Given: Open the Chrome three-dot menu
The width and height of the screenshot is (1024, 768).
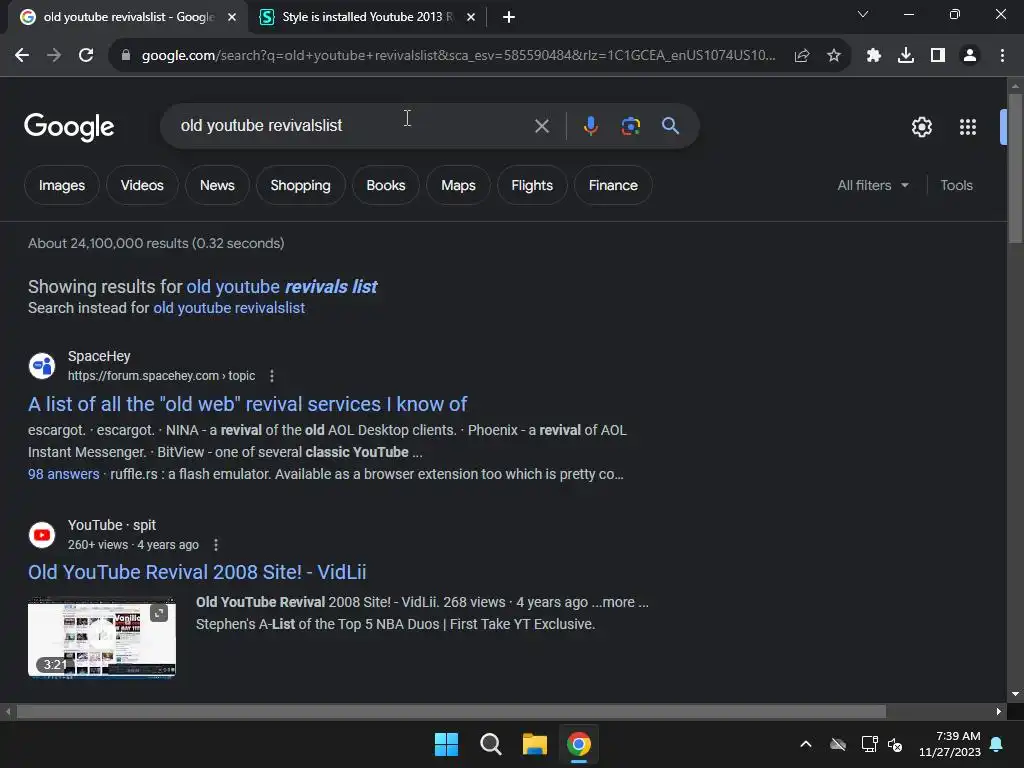Looking at the screenshot, I should click(x=1002, y=56).
